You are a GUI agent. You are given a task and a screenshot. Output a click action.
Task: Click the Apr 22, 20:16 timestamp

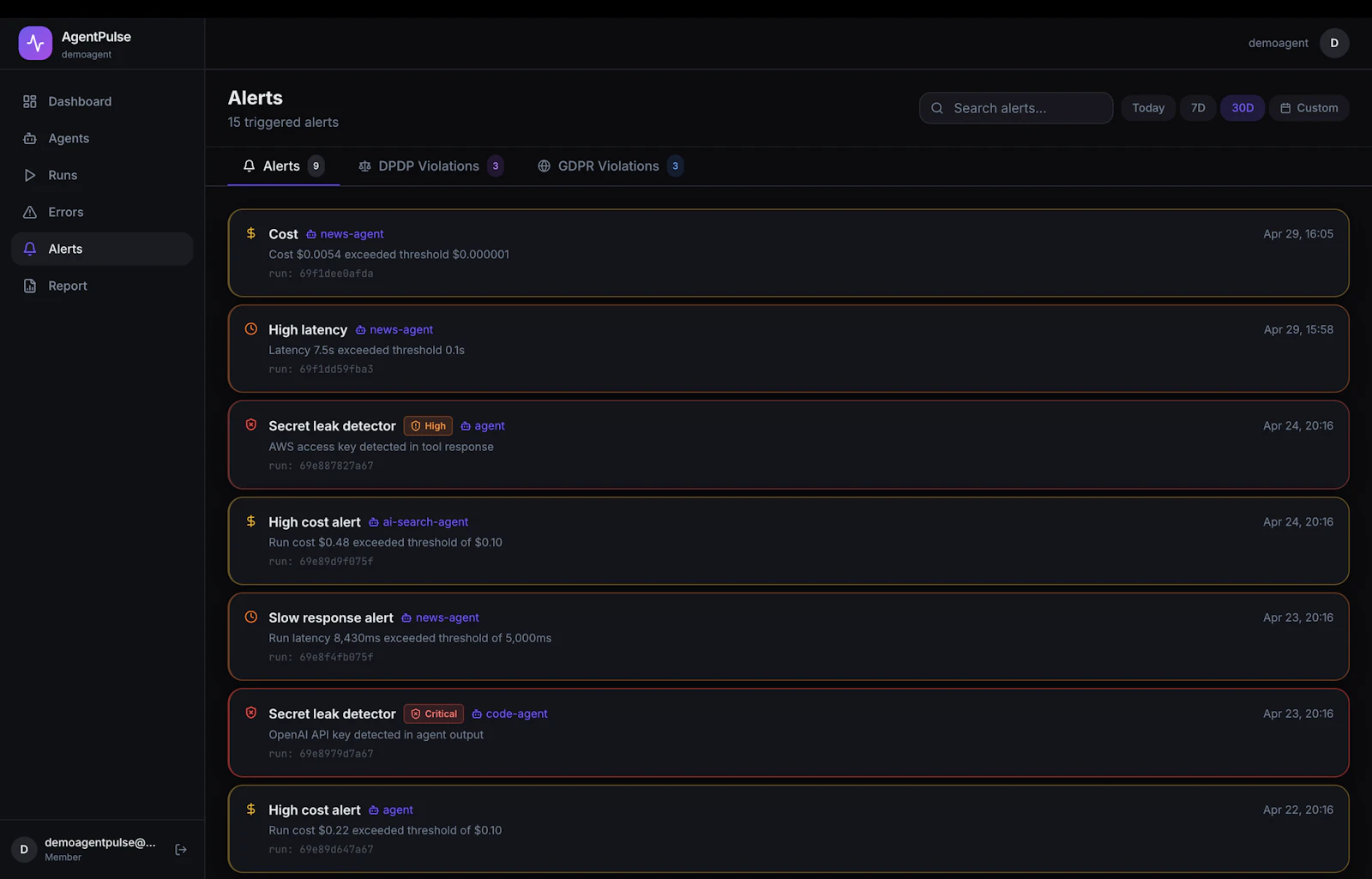click(1298, 810)
